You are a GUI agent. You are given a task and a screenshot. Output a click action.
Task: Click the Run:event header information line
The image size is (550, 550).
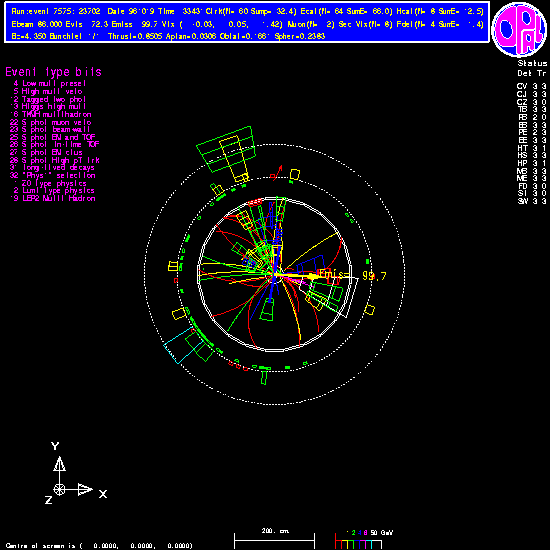click(x=247, y=11)
